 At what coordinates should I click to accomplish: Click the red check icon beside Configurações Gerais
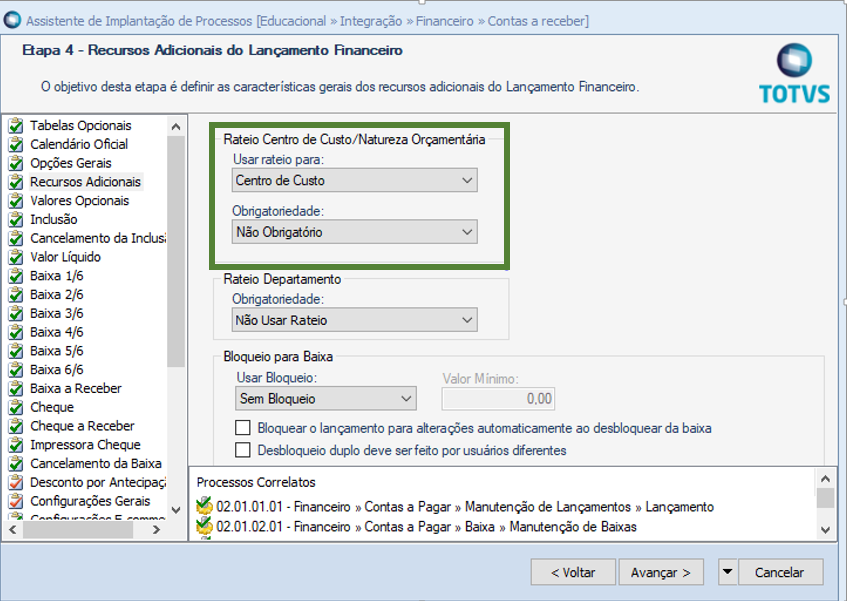pos(16,502)
